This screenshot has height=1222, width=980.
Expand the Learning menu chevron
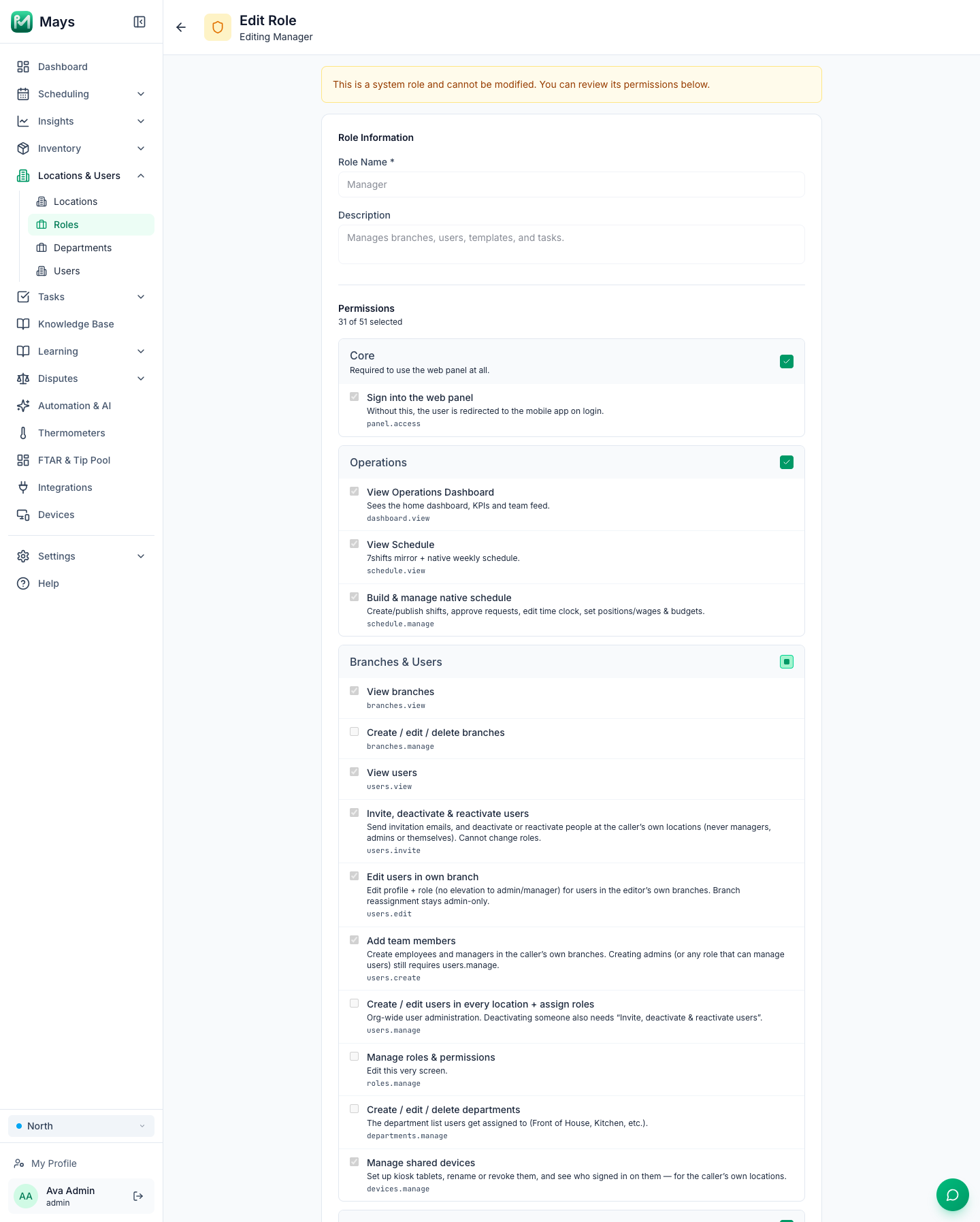click(x=141, y=351)
